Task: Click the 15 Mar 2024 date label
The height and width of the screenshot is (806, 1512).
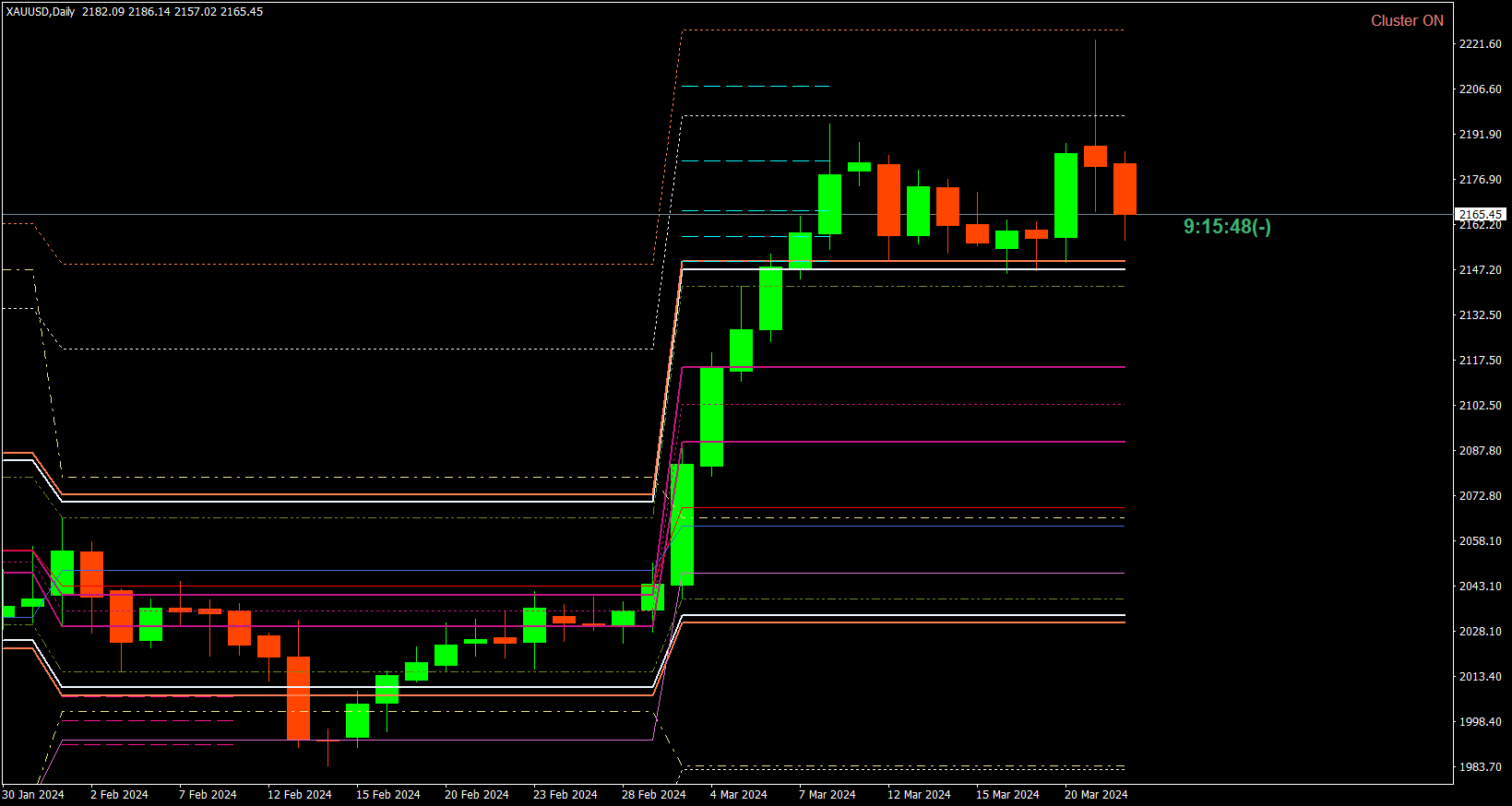Action: click(x=1007, y=795)
